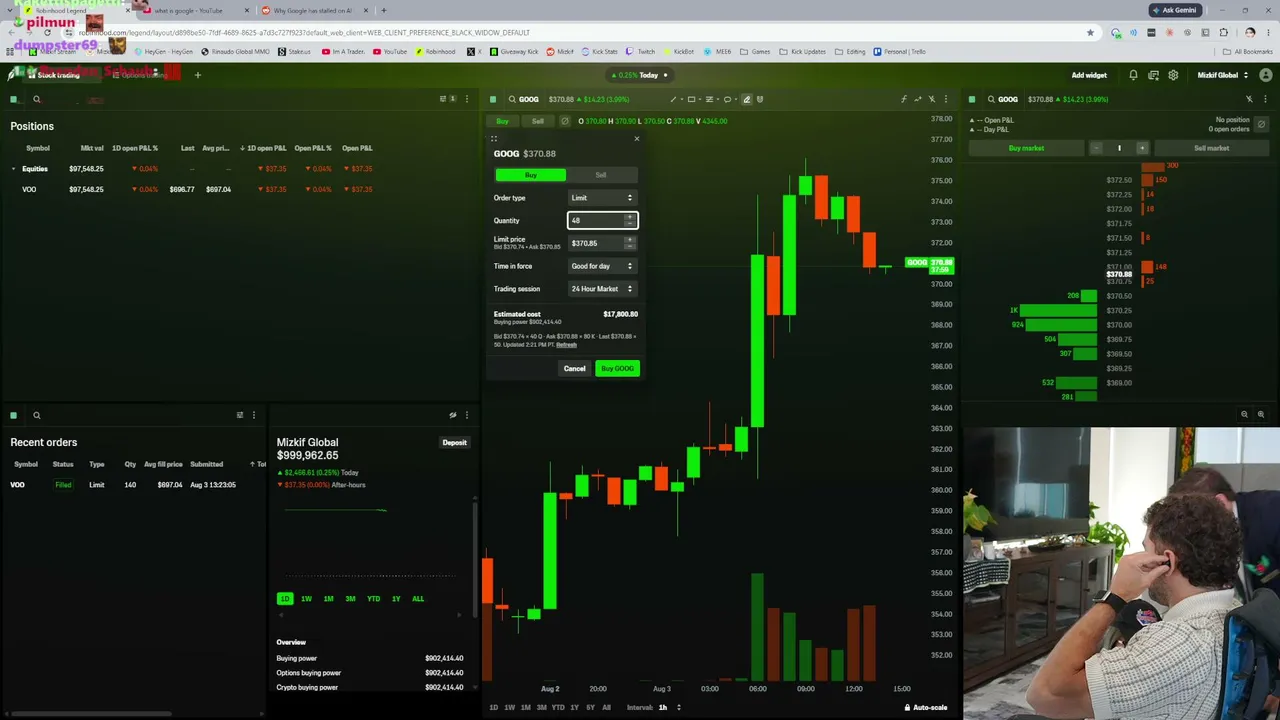Switch to the 'what is google - YouTube' browser tab

pos(194,11)
